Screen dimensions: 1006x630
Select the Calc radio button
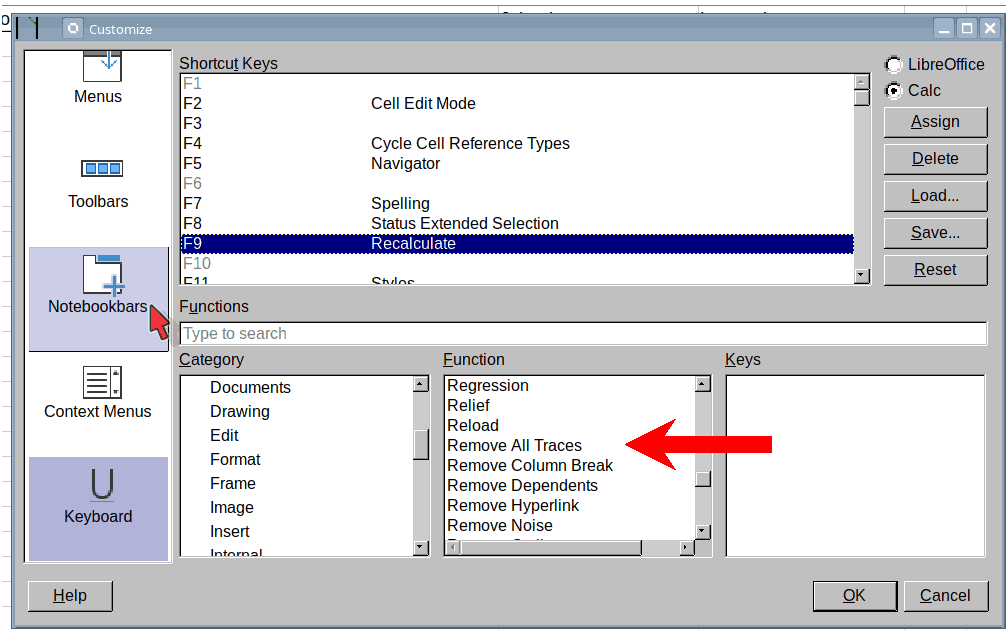pyautogui.click(x=893, y=91)
